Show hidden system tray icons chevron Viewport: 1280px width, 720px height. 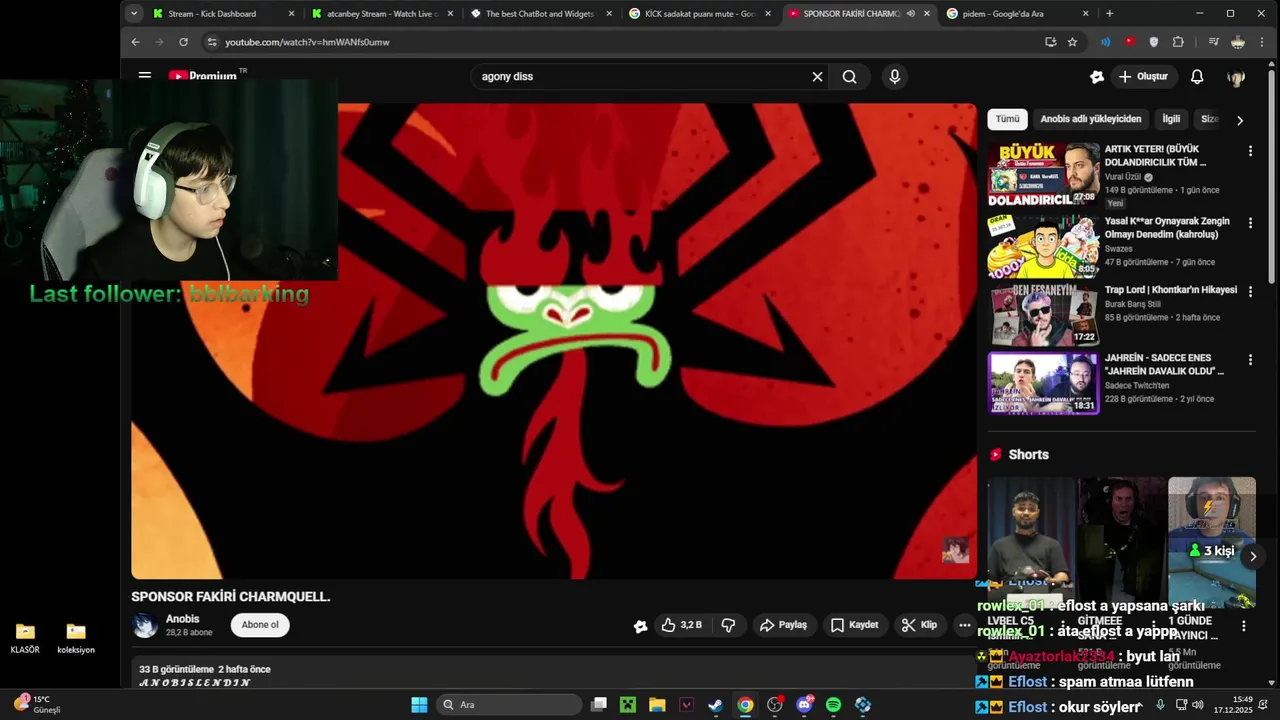point(1140,705)
